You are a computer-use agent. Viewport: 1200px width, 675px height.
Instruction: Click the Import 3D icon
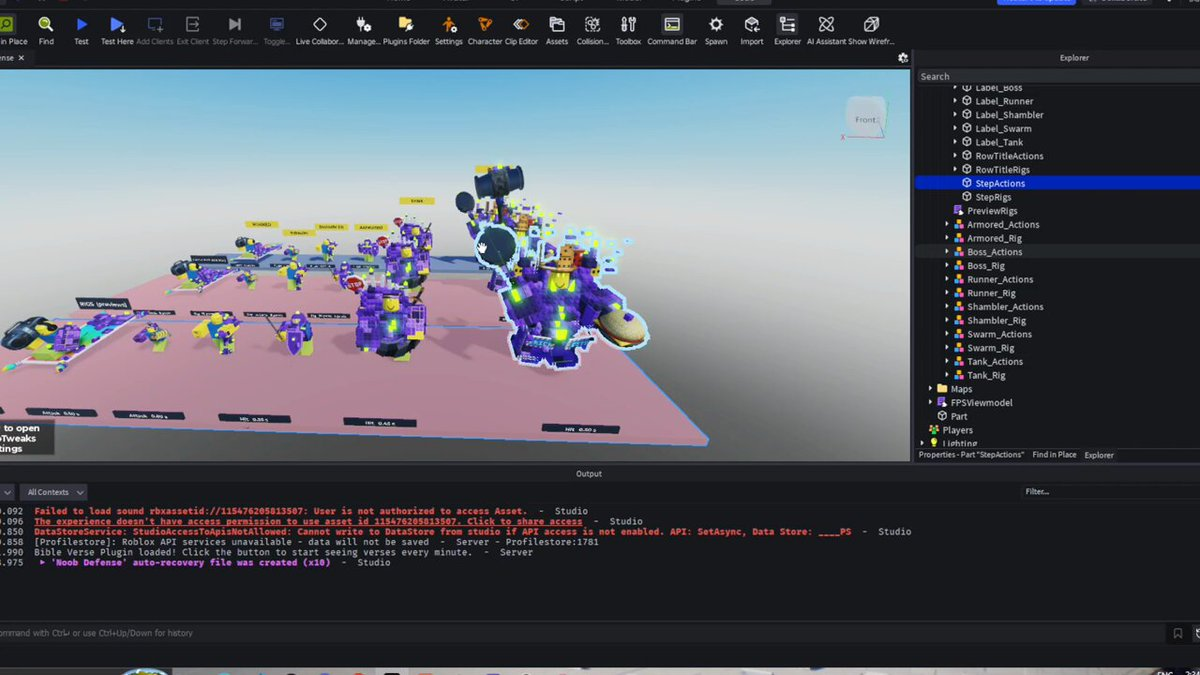(751, 24)
